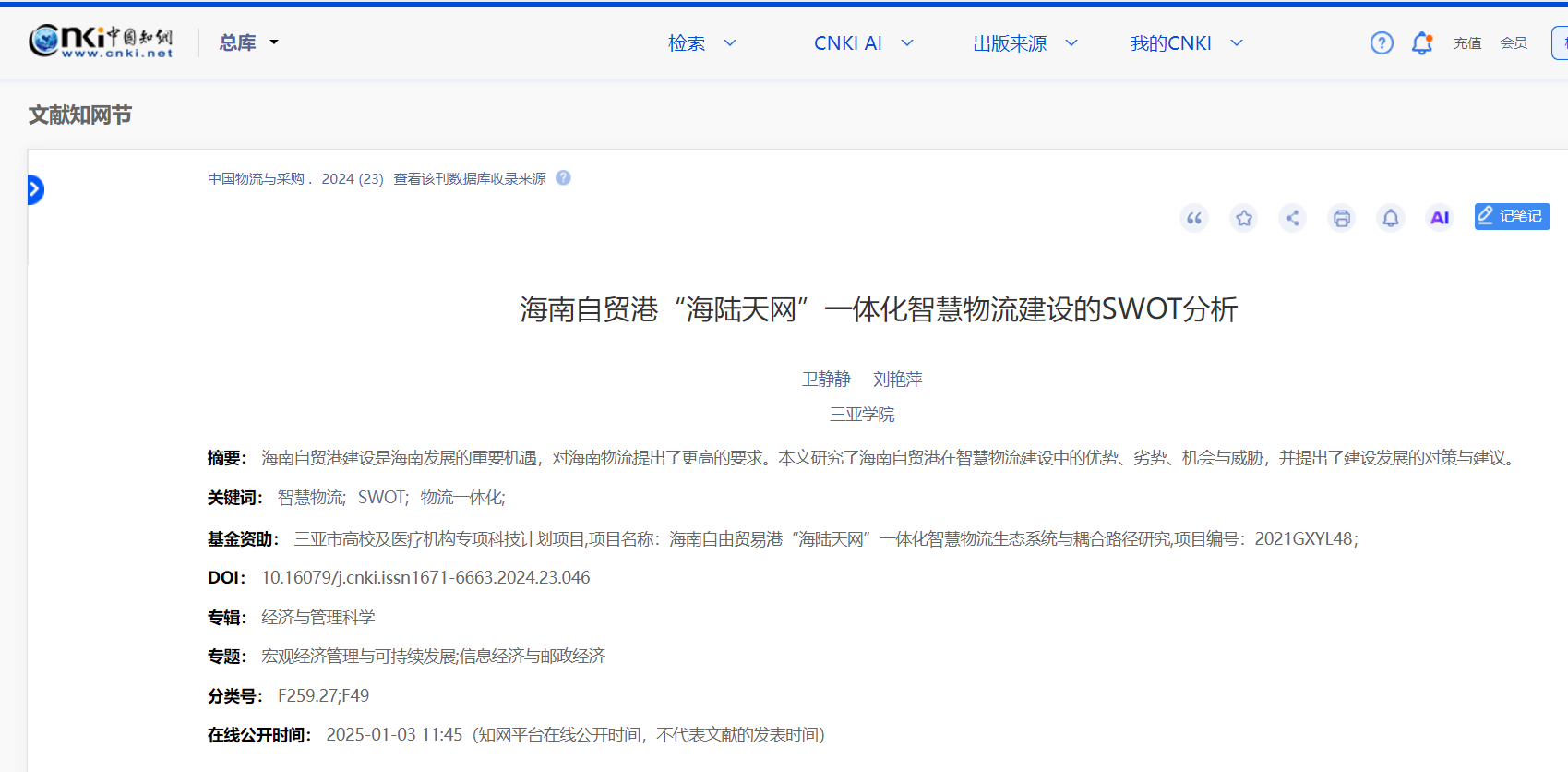Expand the left sidebar arrow
This screenshot has width=1568, height=772.
35,190
